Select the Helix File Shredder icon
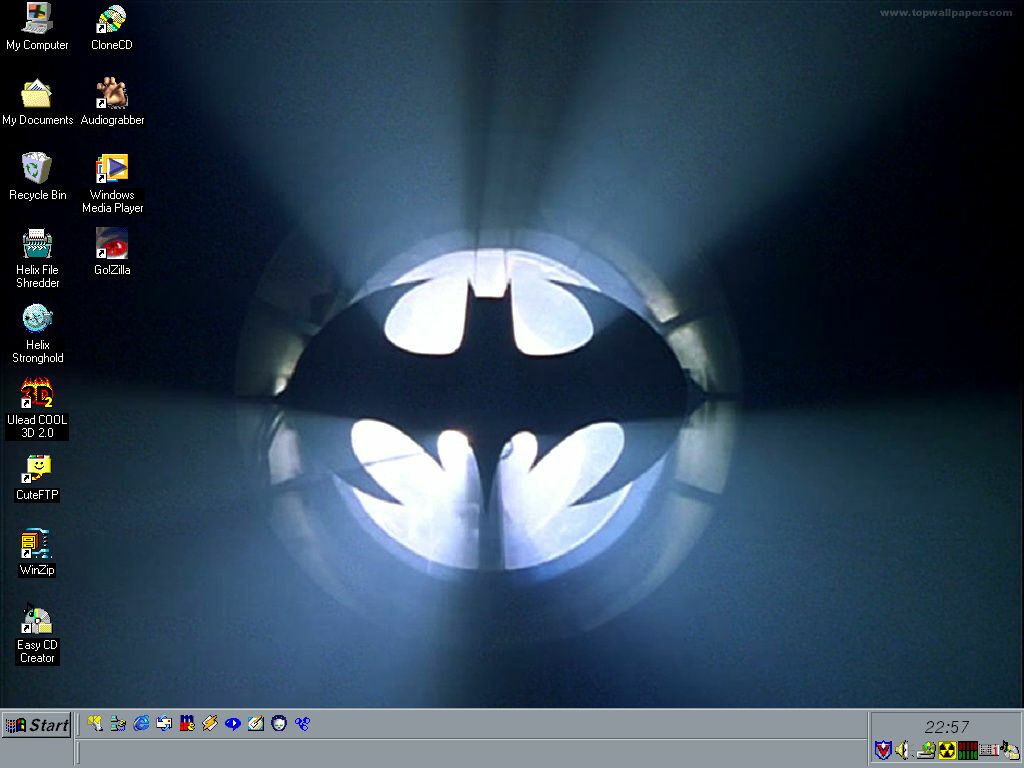Image resolution: width=1024 pixels, height=768 pixels. [37, 244]
